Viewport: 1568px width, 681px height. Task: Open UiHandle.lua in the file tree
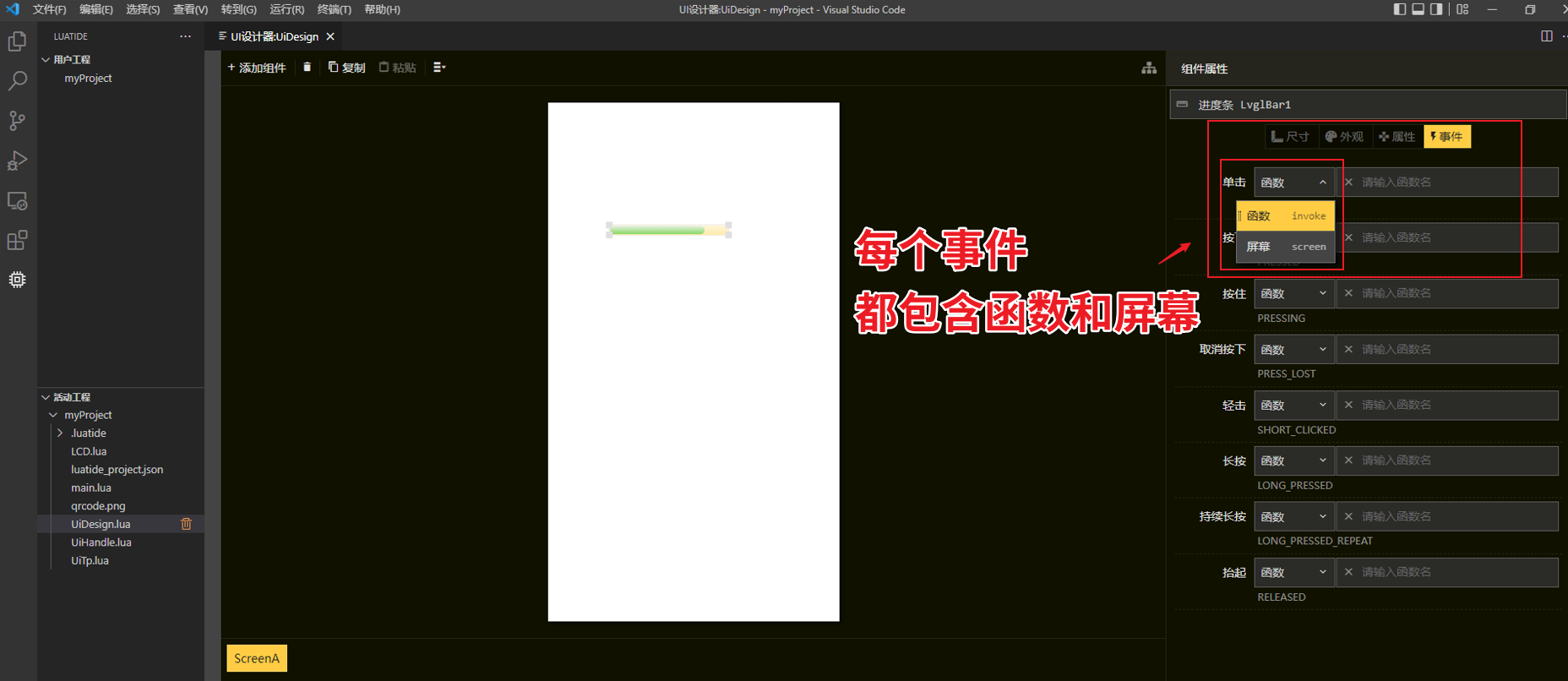pyautogui.click(x=101, y=542)
